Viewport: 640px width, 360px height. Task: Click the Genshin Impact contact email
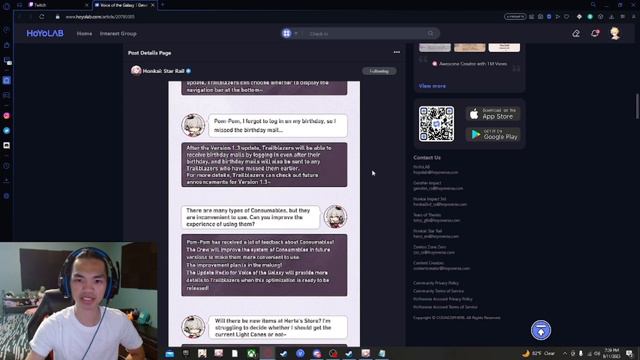coord(438,189)
